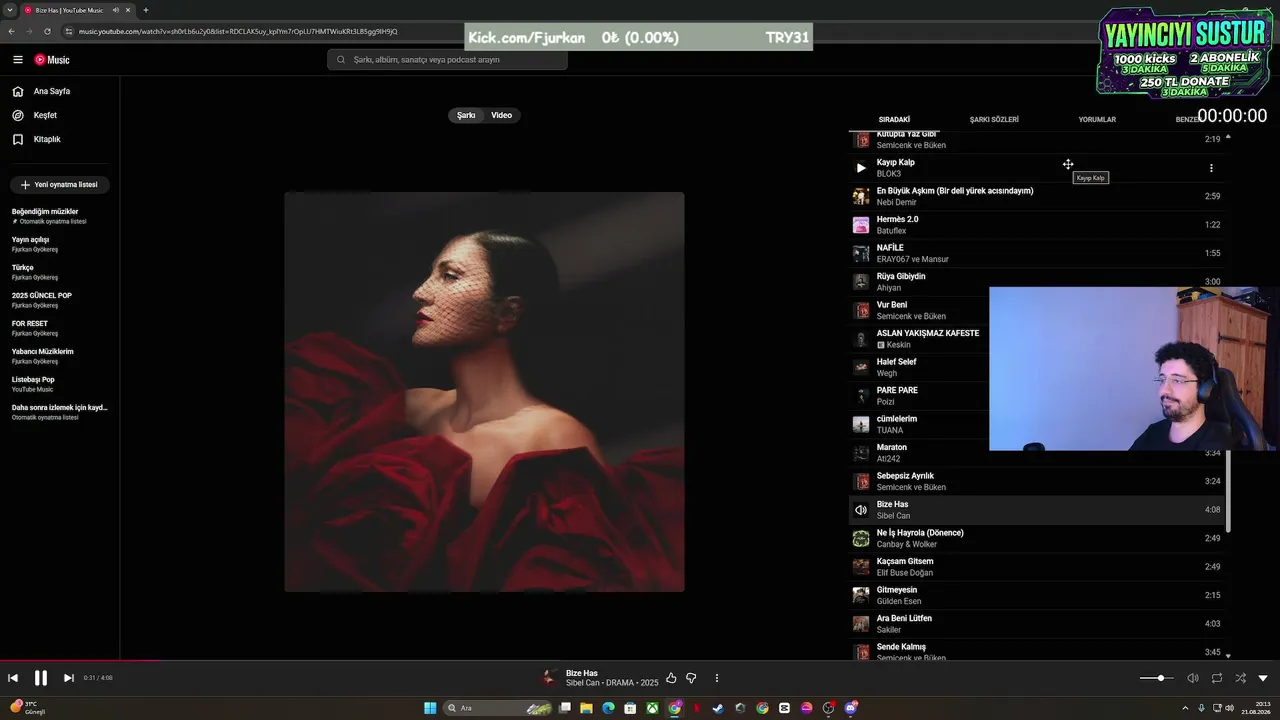Viewport: 1280px width, 720px height.
Task: Open the Yabancı Müziklerim playlist
Action: pyautogui.click(x=59, y=356)
